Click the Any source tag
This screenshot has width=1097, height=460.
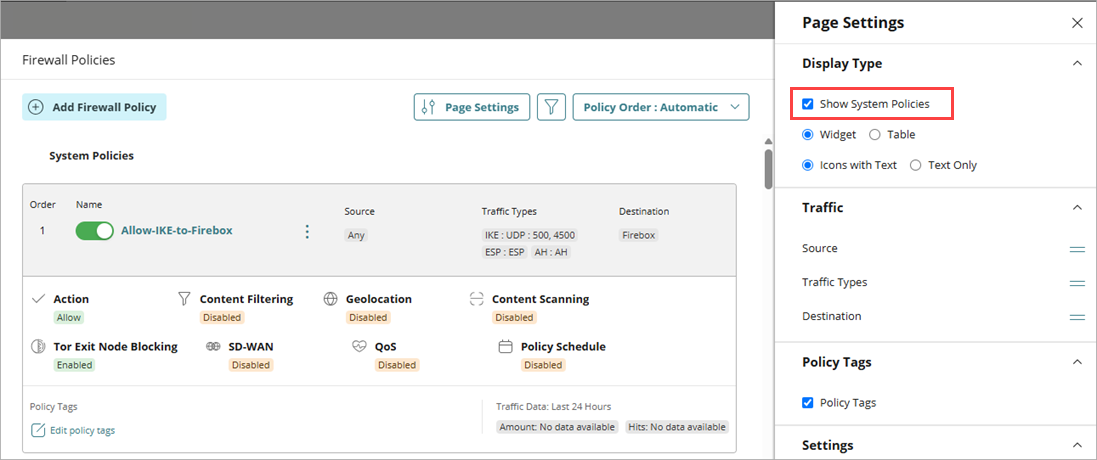[356, 236]
